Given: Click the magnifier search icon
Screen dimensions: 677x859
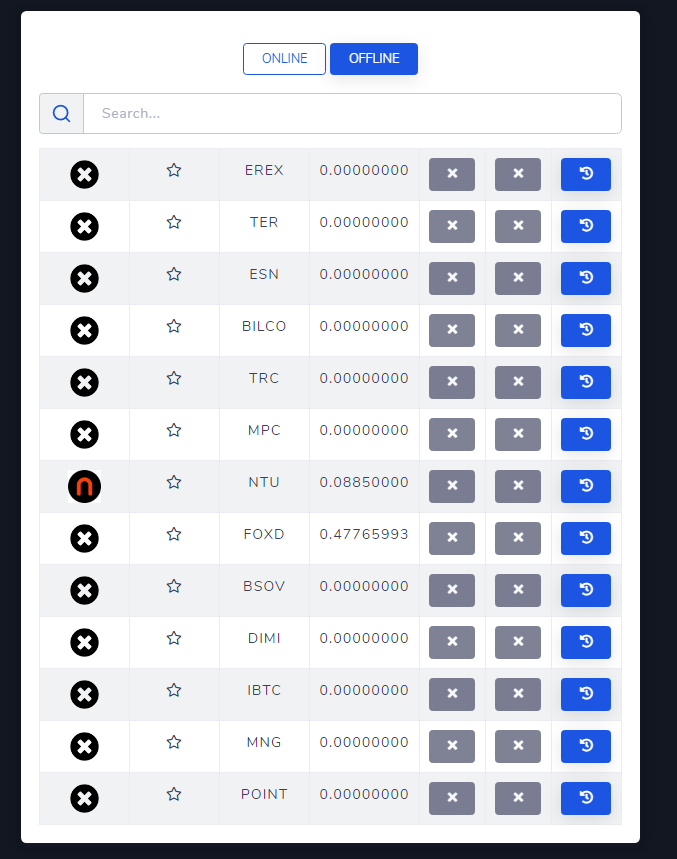Looking at the screenshot, I should (62, 114).
